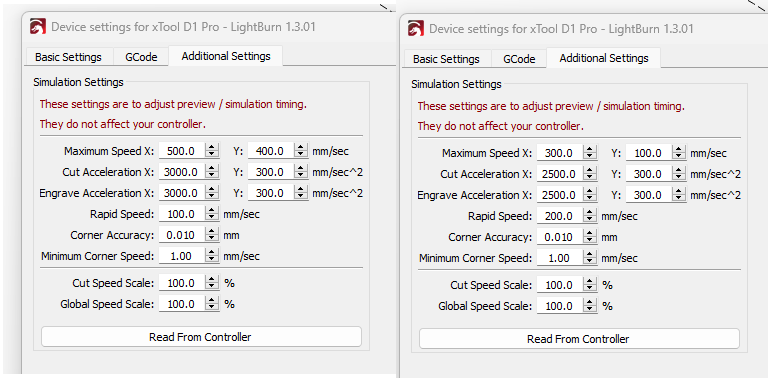
Task: Select Additional Settings tab in left window
Action: click(x=226, y=56)
